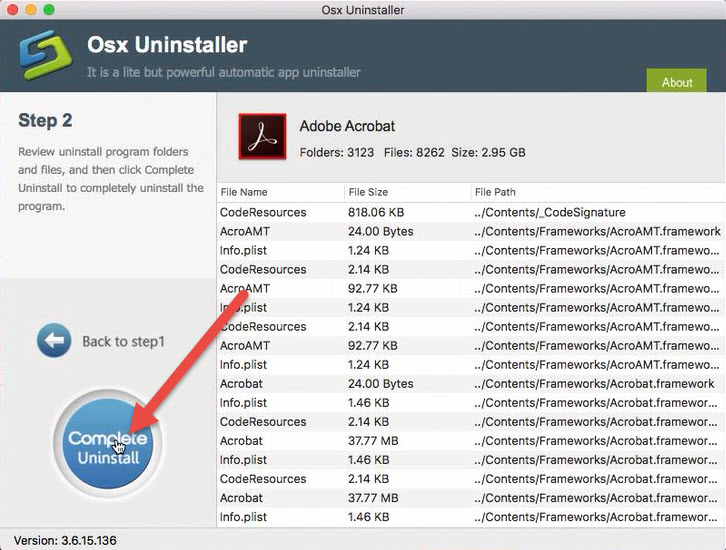Click the Size: 2.95 GB text

(488, 152)
